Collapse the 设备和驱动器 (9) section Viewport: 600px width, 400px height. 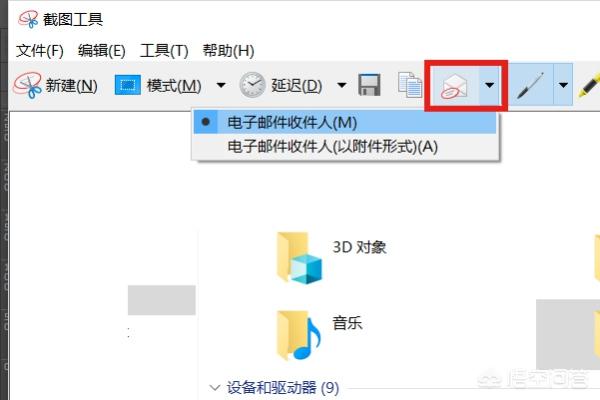pyautogui.click(x=215, y=388)
